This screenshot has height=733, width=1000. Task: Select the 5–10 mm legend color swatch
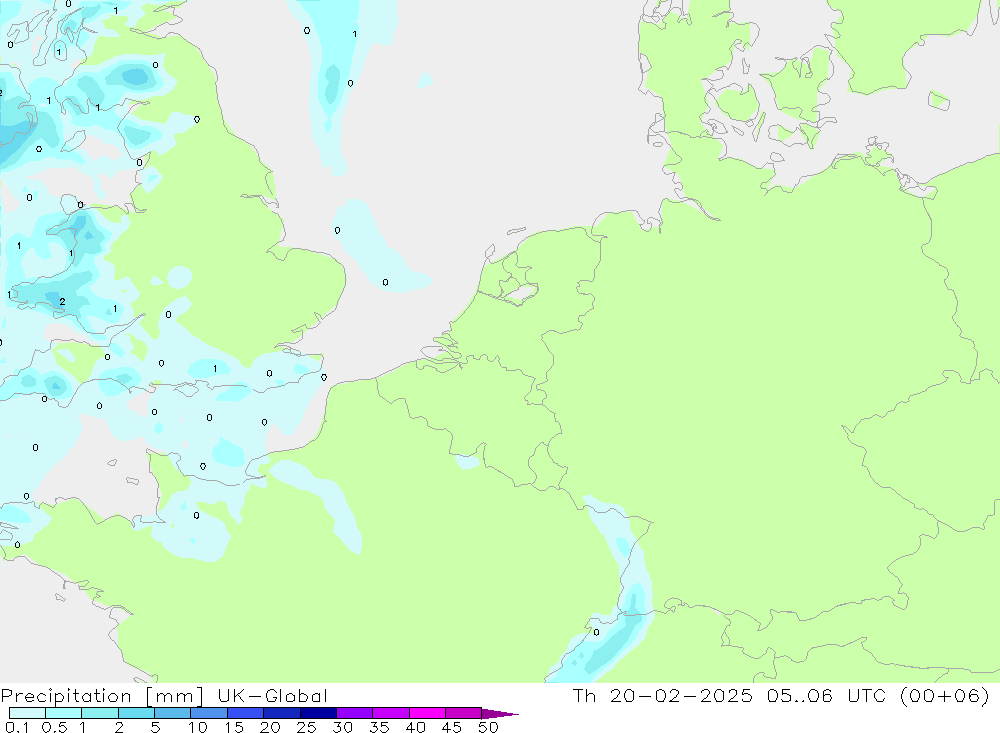pyautogui.click(x=173, y=713)
